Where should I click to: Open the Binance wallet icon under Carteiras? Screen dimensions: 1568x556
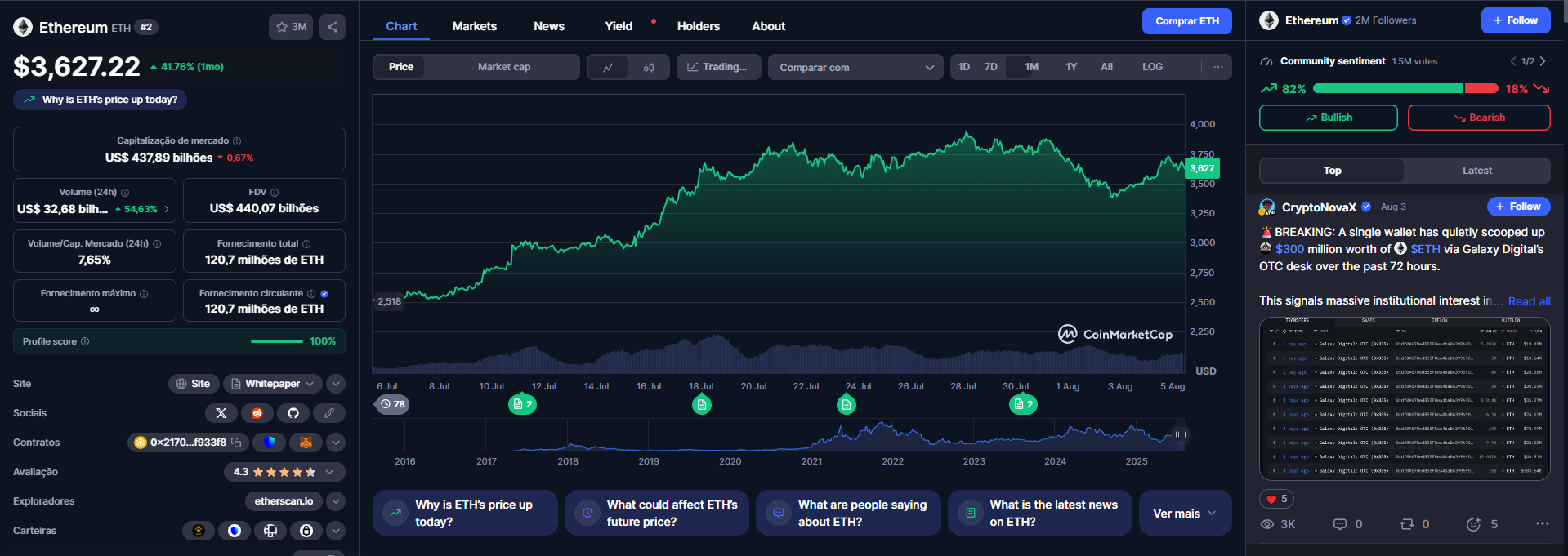(199, 531)
